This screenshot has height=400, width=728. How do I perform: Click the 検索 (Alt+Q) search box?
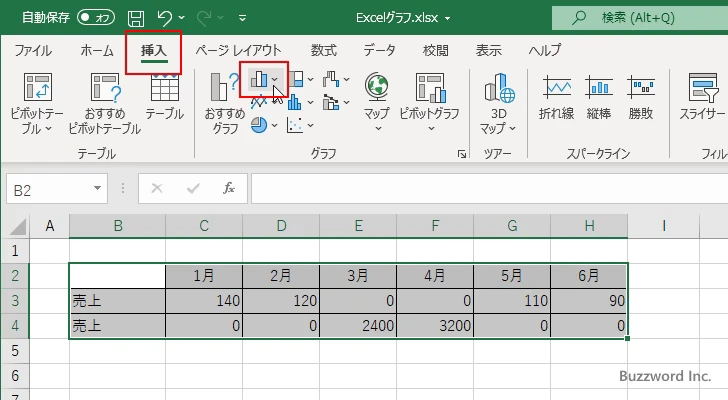click(640, 18)
